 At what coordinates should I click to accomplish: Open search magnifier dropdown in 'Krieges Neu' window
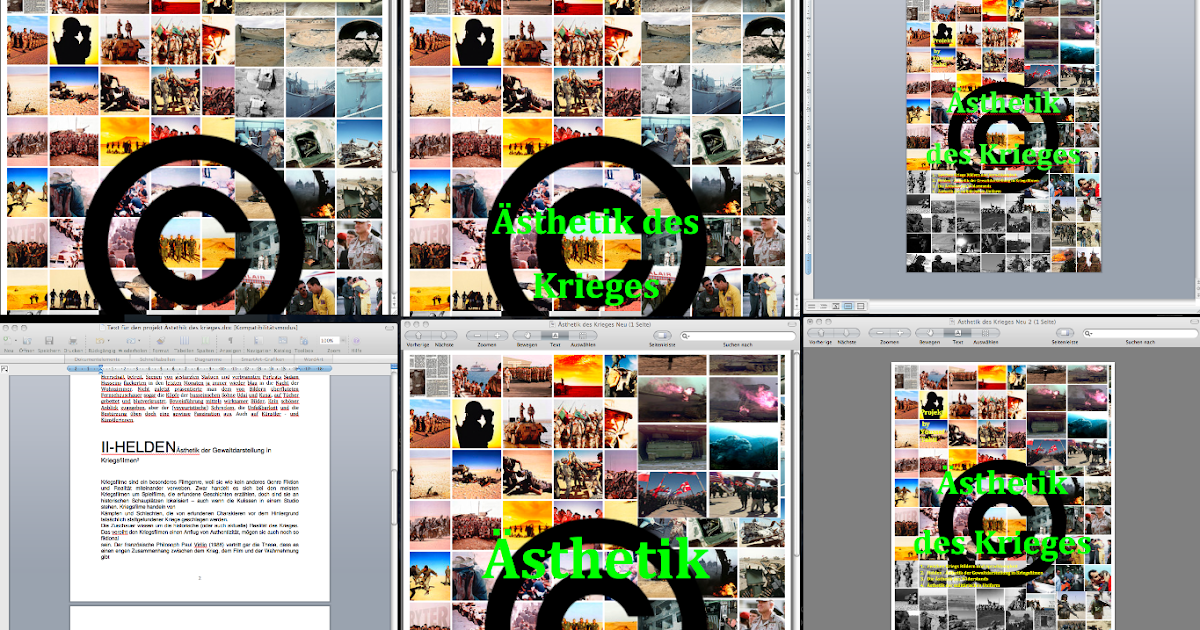tap(685, 335)
